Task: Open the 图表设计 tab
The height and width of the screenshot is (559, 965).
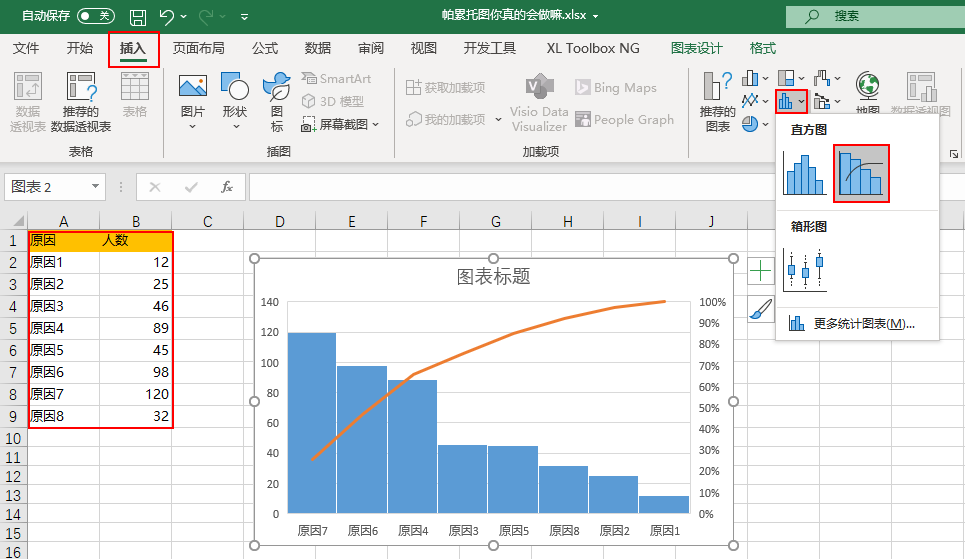Action: [697, 48]
